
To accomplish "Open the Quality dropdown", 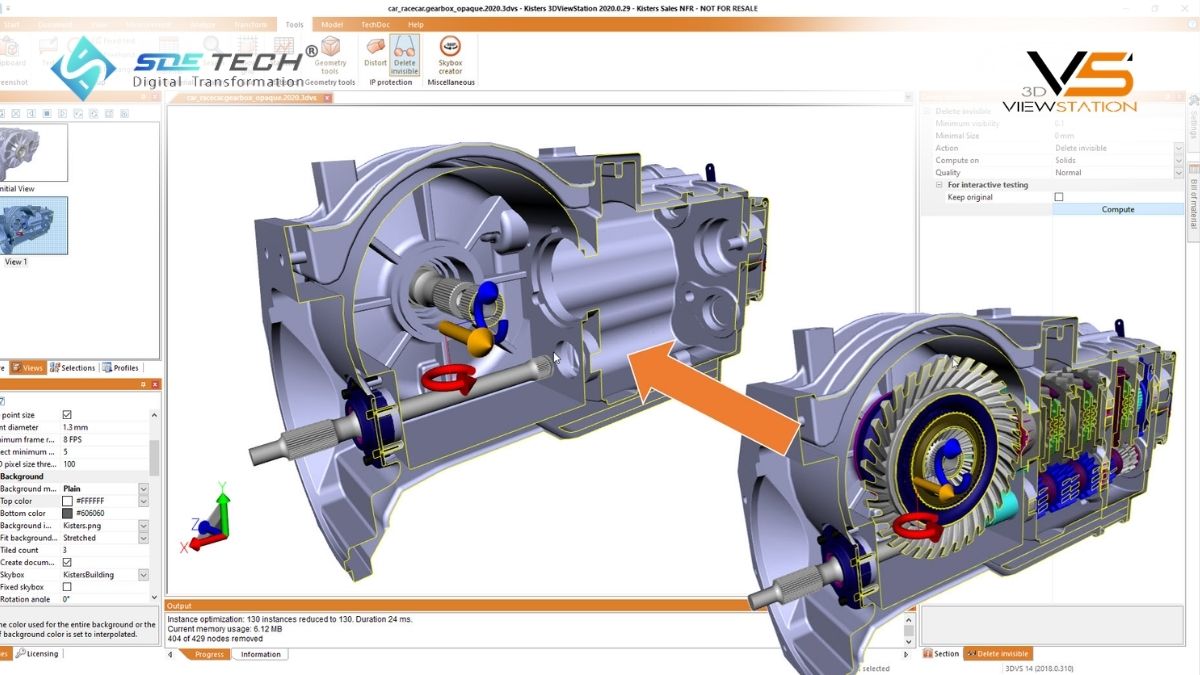I will [1179, 172].
